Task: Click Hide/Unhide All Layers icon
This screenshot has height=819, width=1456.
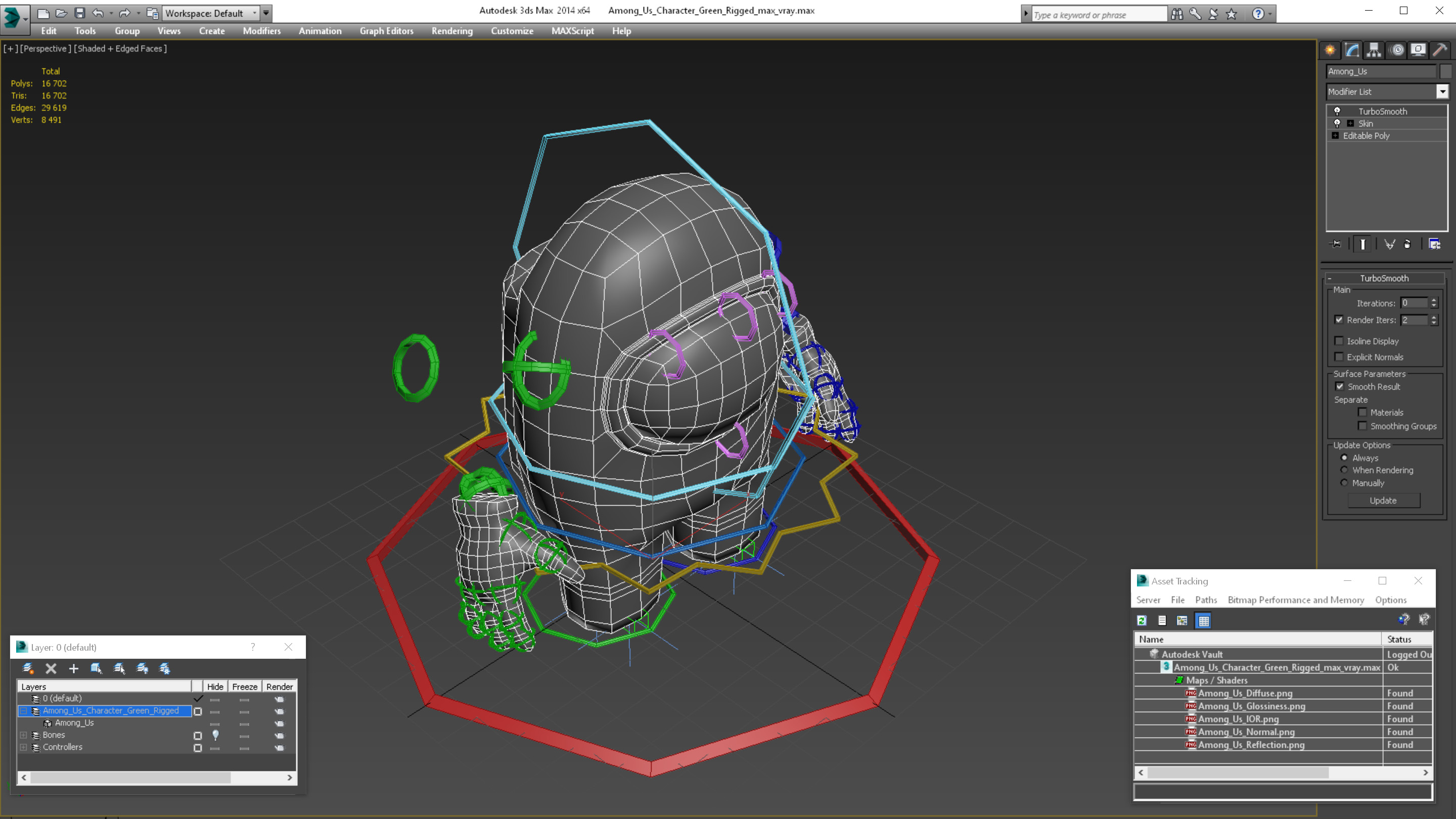Action: 143,669
